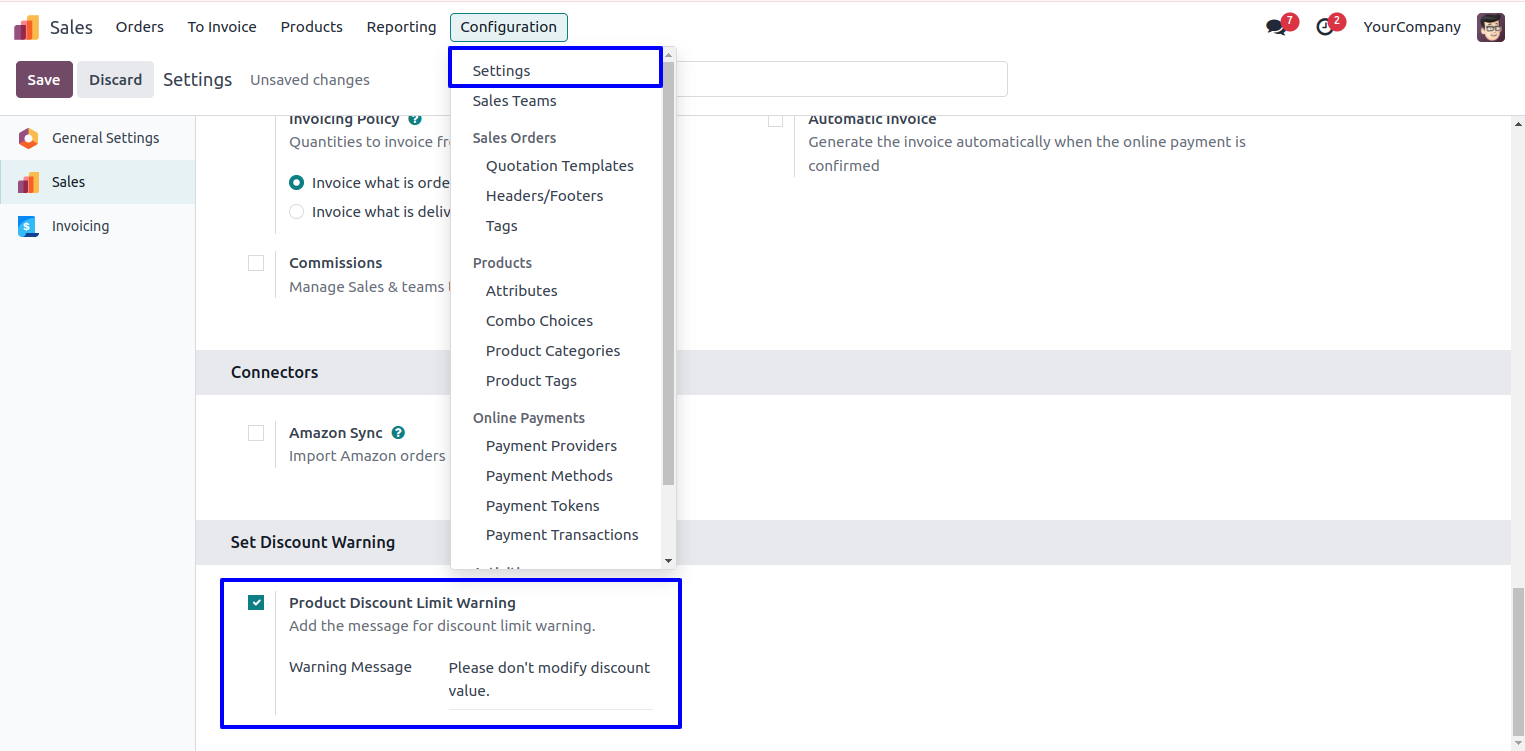The image size is (1525, 751).
Task: Select the 'Invoice what is delivered' radio
Action: coord(296,212)
